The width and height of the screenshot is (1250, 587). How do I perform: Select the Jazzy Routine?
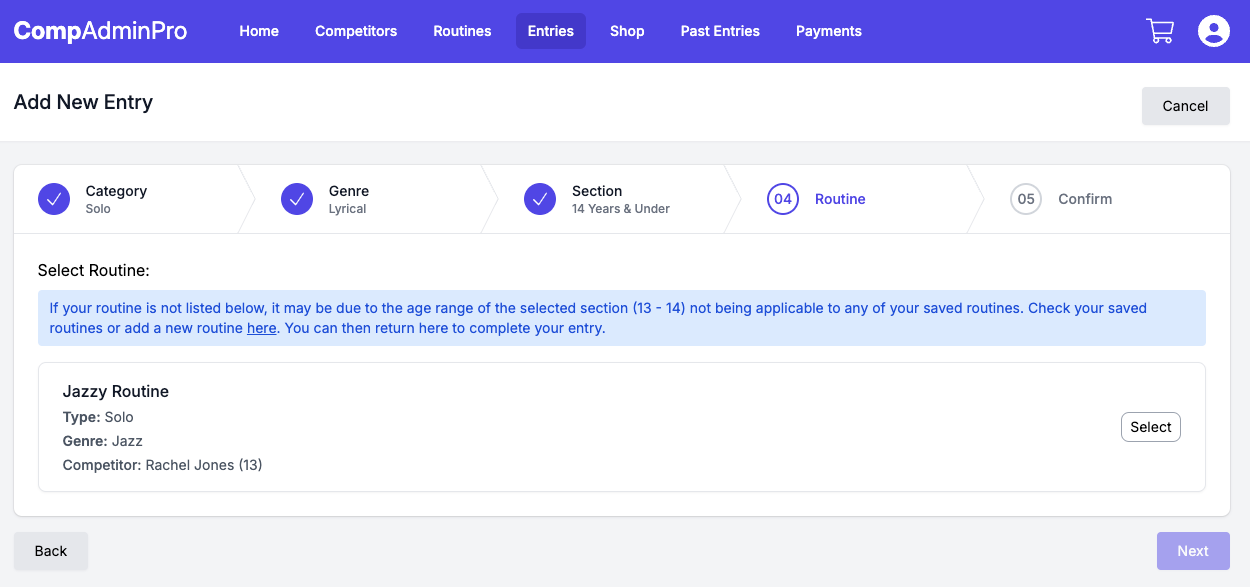[1151, 427]
